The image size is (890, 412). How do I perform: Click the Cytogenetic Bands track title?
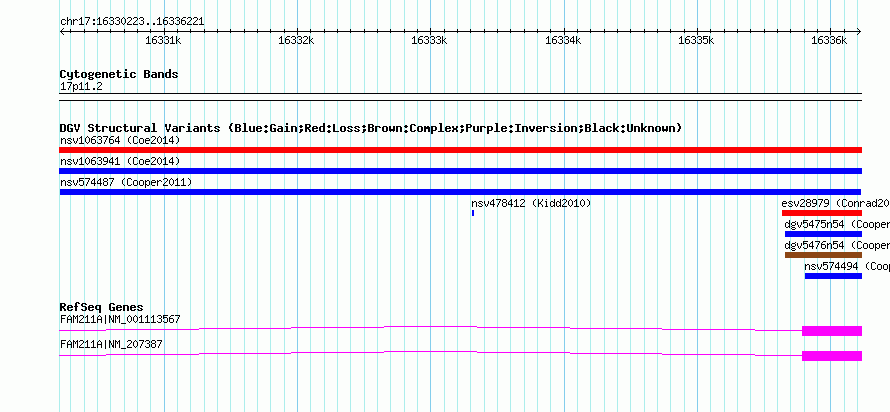[119, 74]
